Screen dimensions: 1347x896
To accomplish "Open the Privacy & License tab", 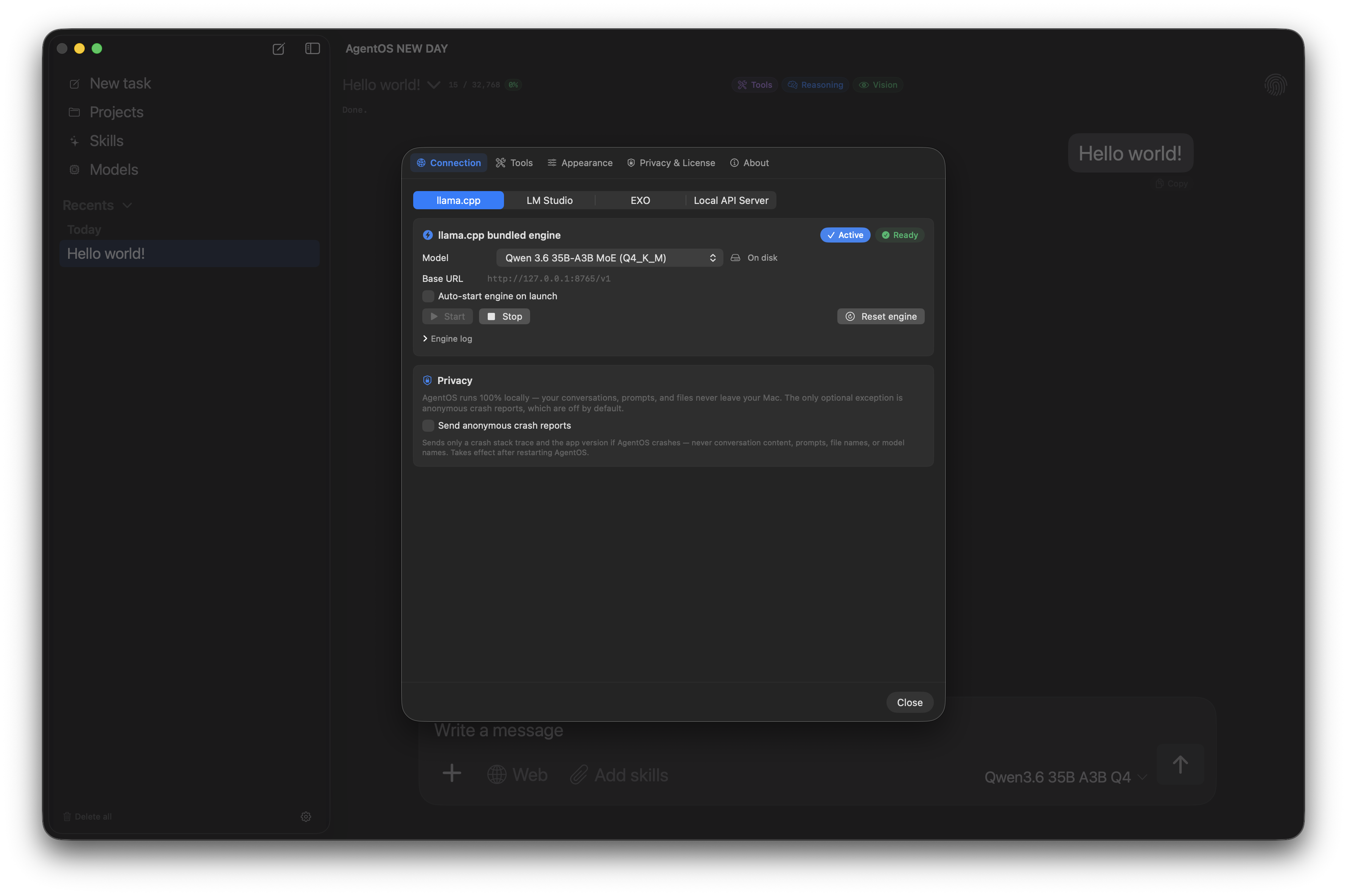I will tap(671, 163).
